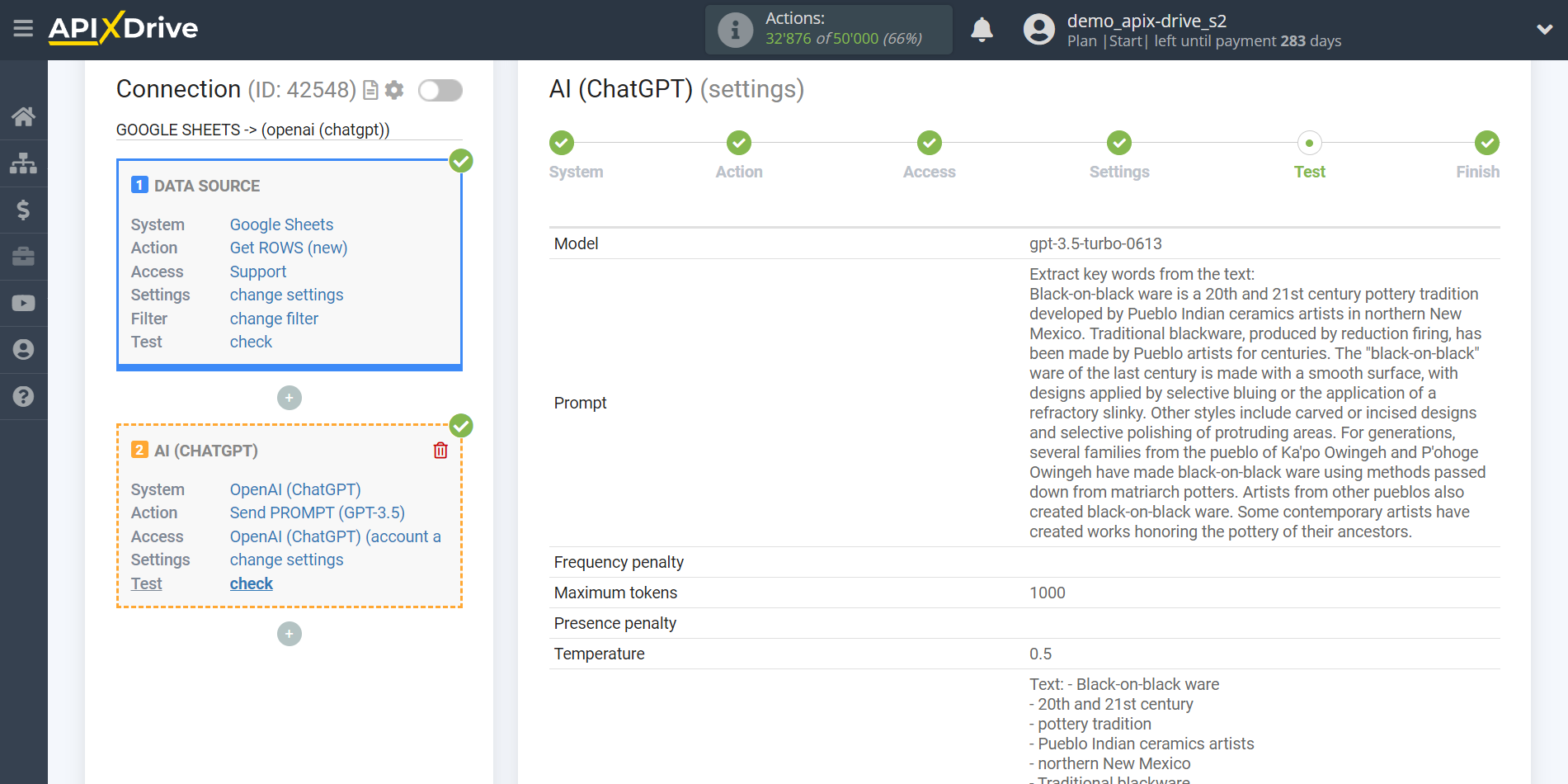Open Support access link
This screenshot has height=784, width=1568.
258,272
